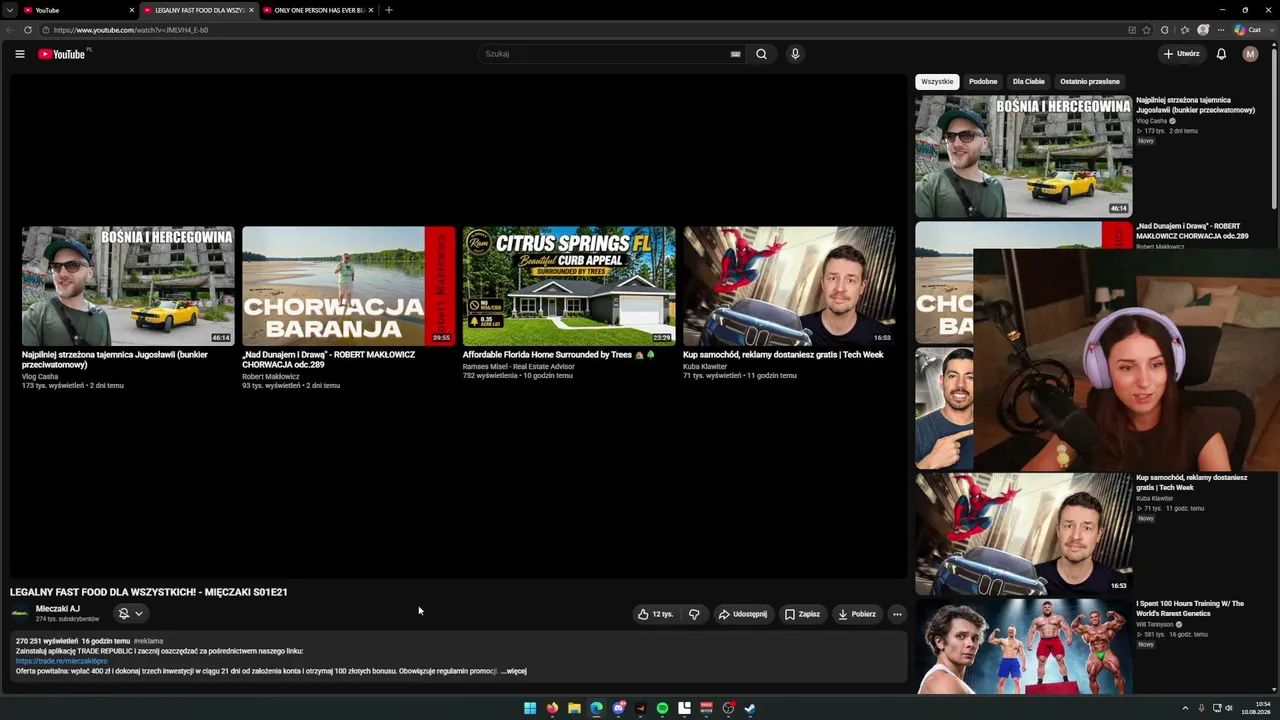The image size is (1280, 720).
Task: Open Firefox-style browser icon in taskbar
Action: click(x=552, y=709)
